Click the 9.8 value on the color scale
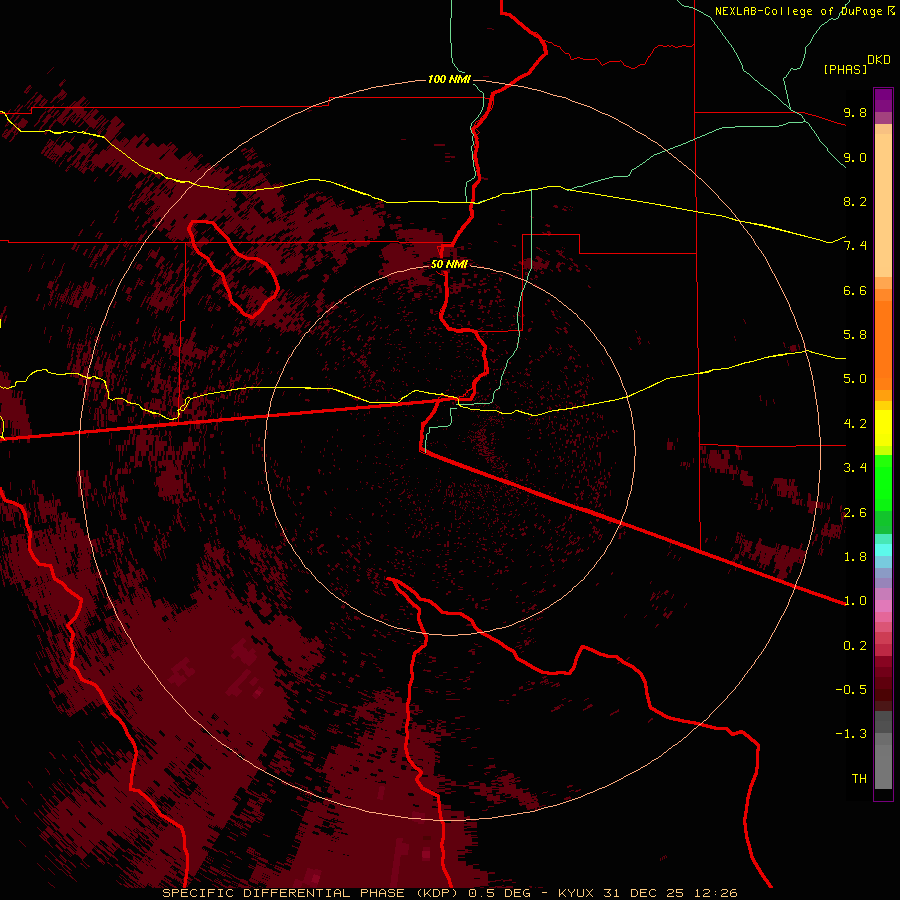 (855, 112)
